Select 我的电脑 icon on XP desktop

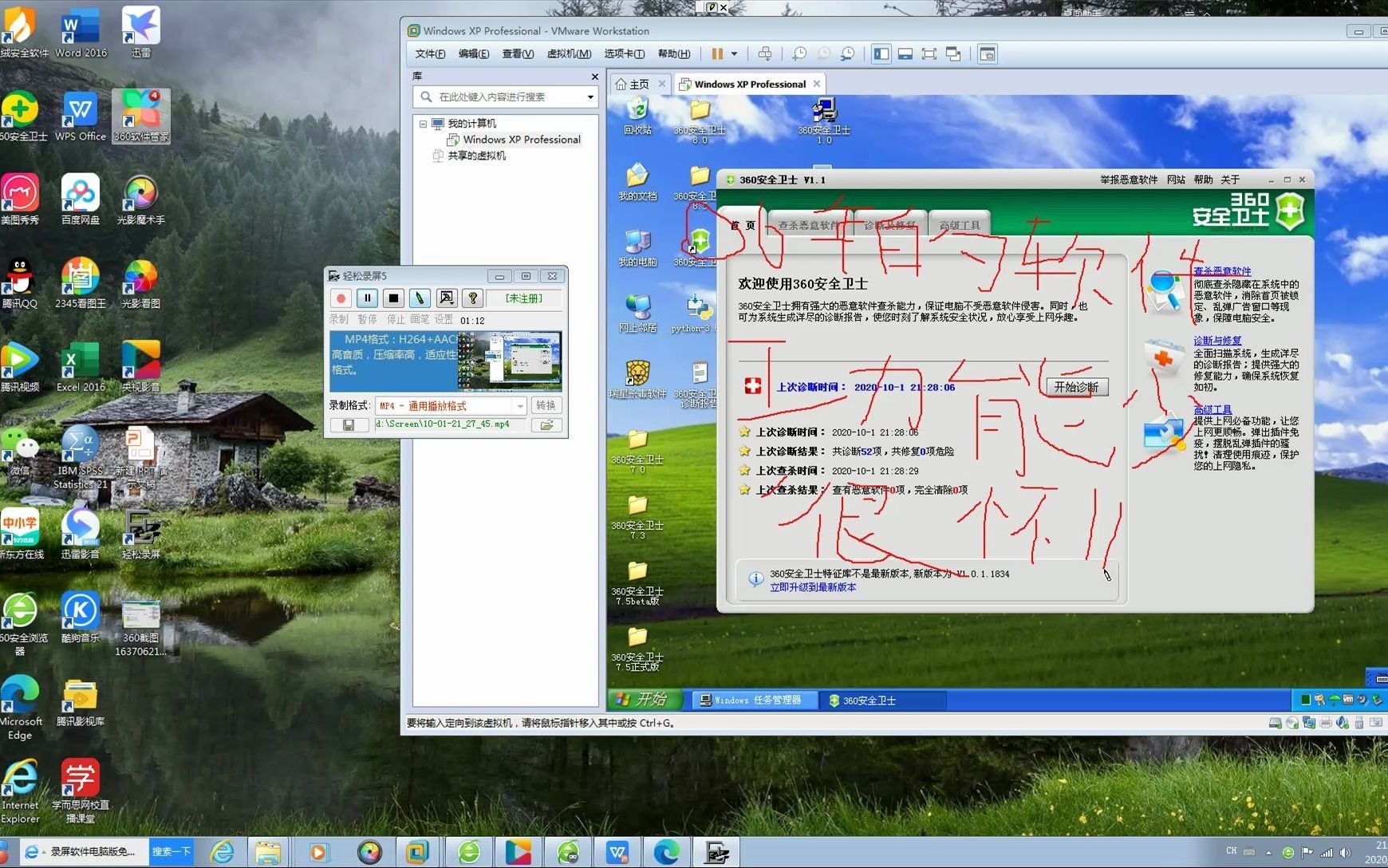637,248
